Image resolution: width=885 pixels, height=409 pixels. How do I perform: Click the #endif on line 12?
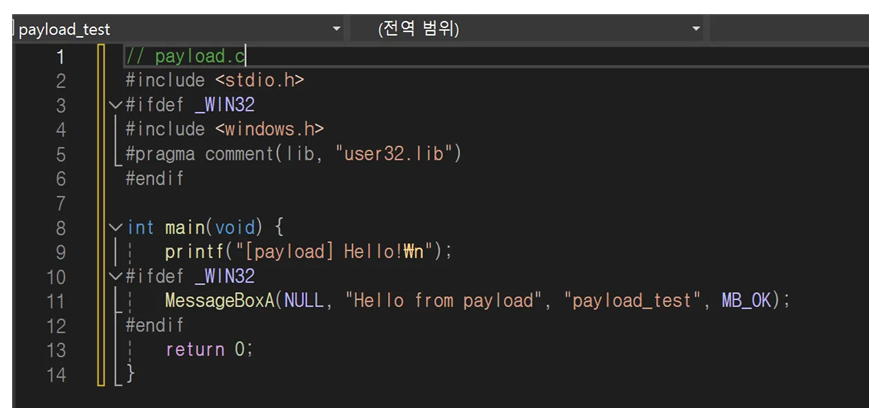[155, 326]
